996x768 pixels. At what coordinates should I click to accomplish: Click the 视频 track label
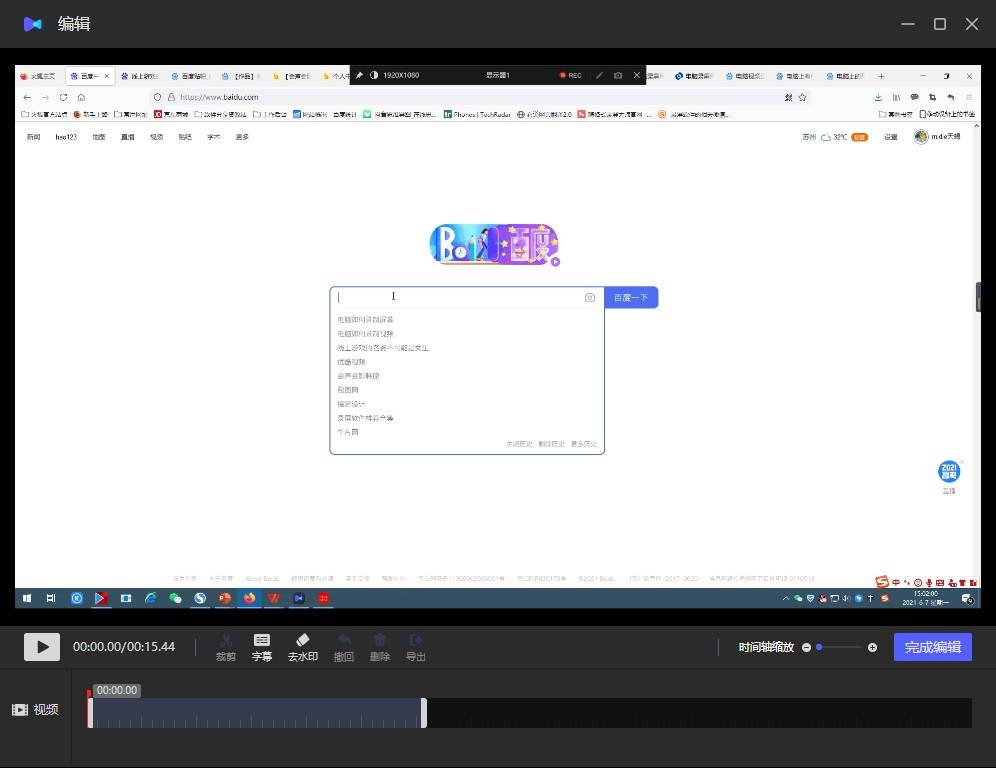tap(46, 710)
